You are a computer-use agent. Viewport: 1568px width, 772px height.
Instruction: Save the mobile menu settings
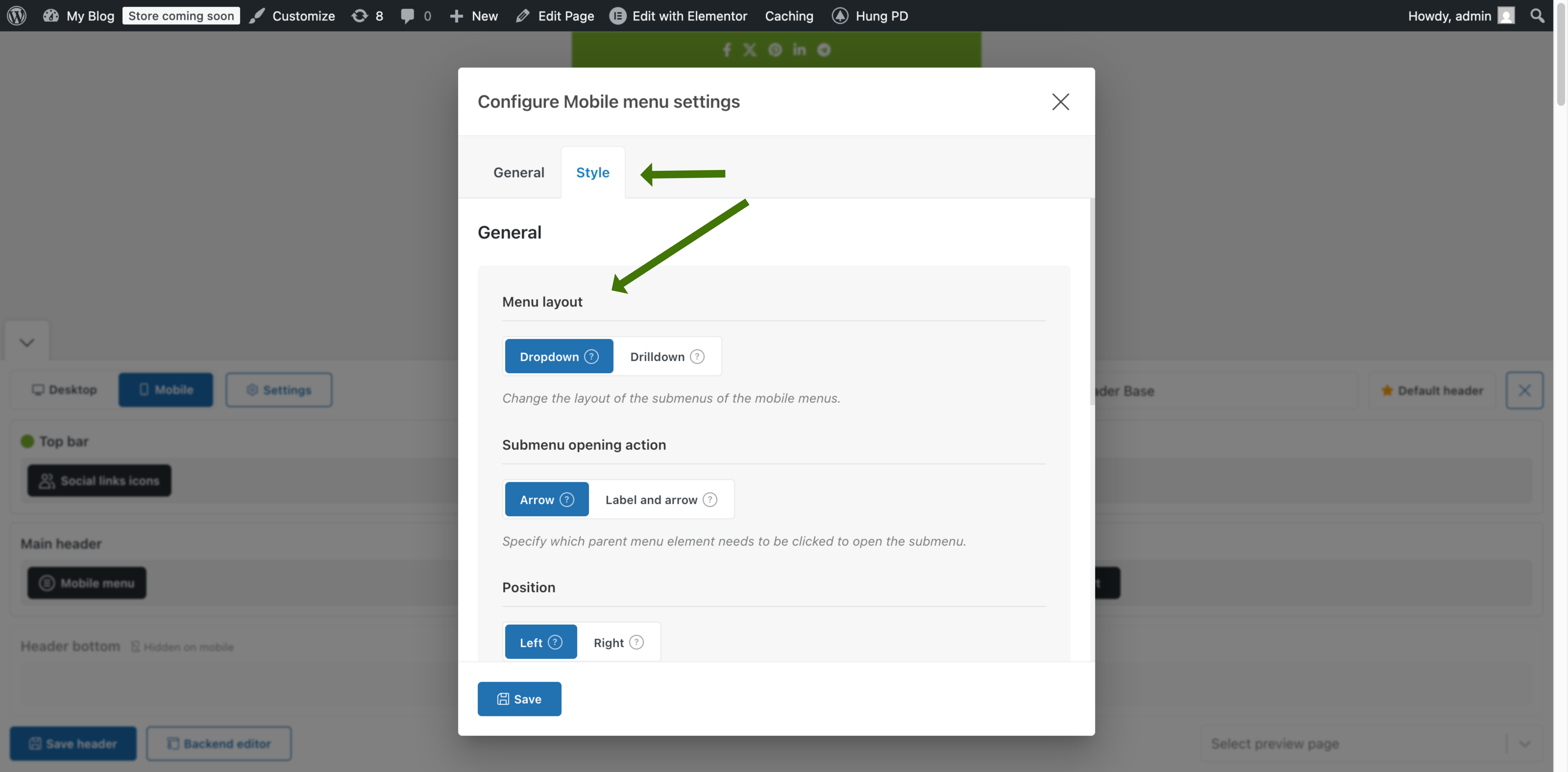(519, 699)
